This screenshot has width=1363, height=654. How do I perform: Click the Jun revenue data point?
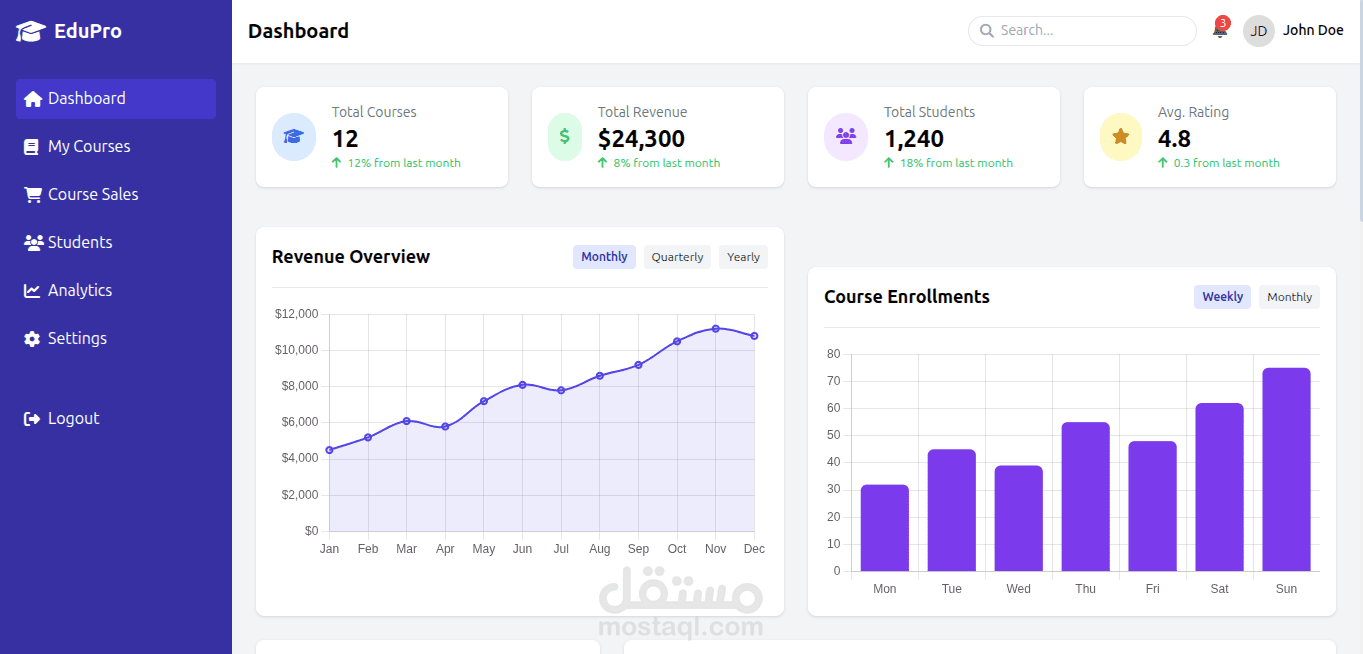523,385
